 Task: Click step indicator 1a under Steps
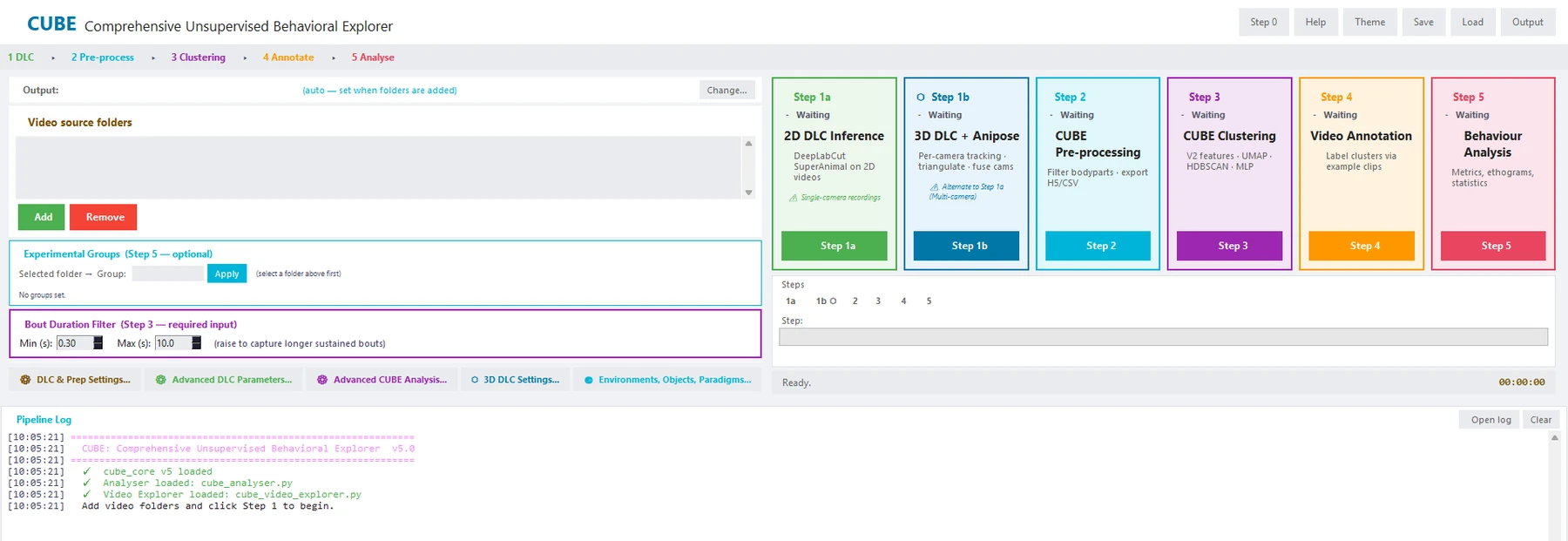[791, 301]
